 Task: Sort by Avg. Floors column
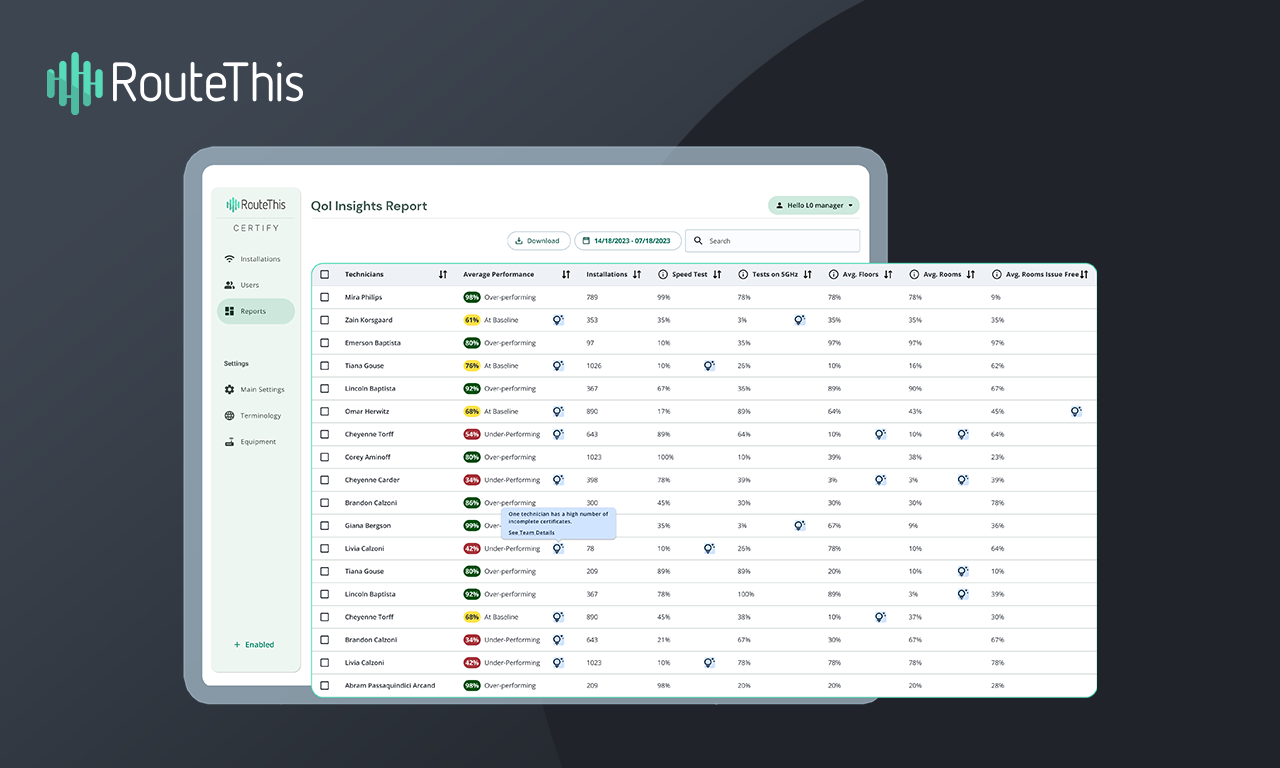888,274
